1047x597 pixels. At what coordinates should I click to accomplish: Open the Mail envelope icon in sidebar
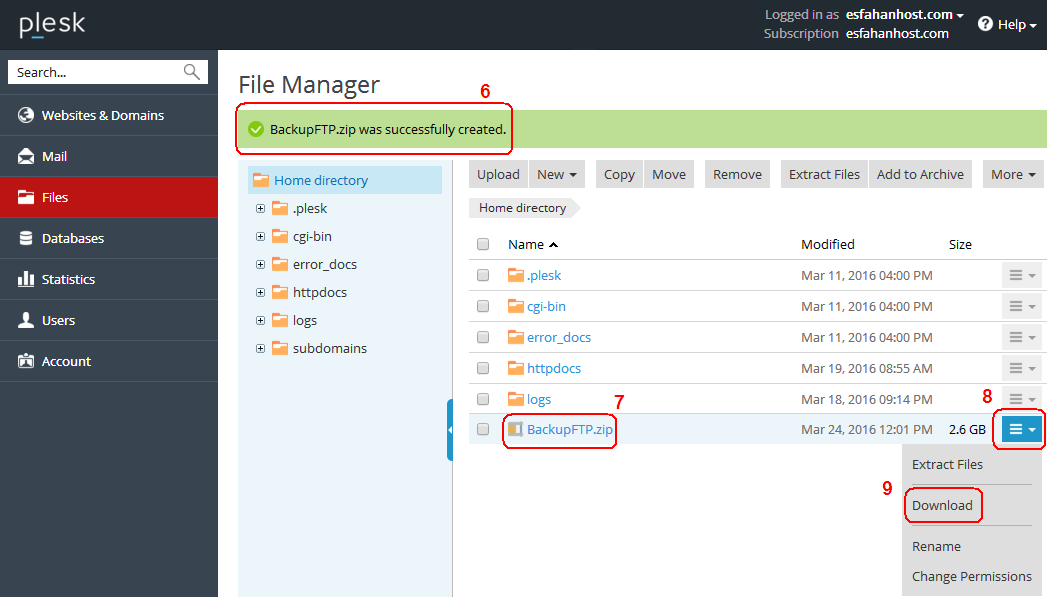(x=26, y=156)
